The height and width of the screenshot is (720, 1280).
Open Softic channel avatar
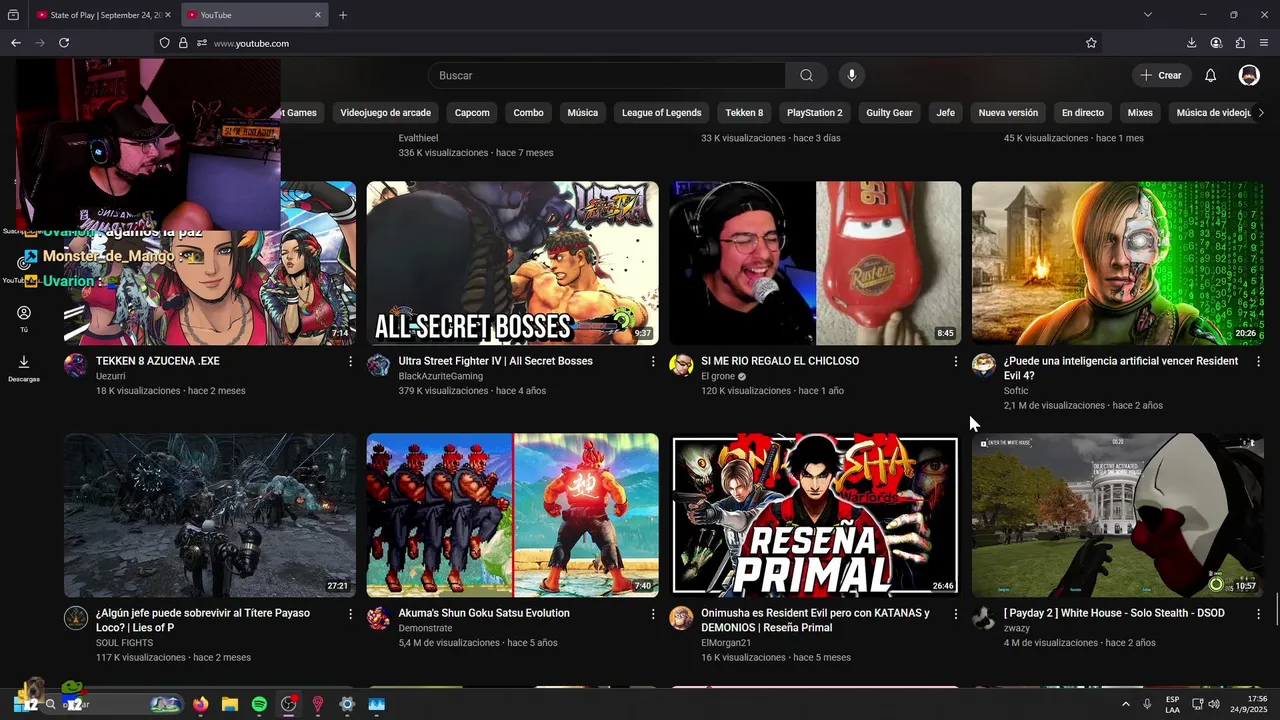(984, 365)
